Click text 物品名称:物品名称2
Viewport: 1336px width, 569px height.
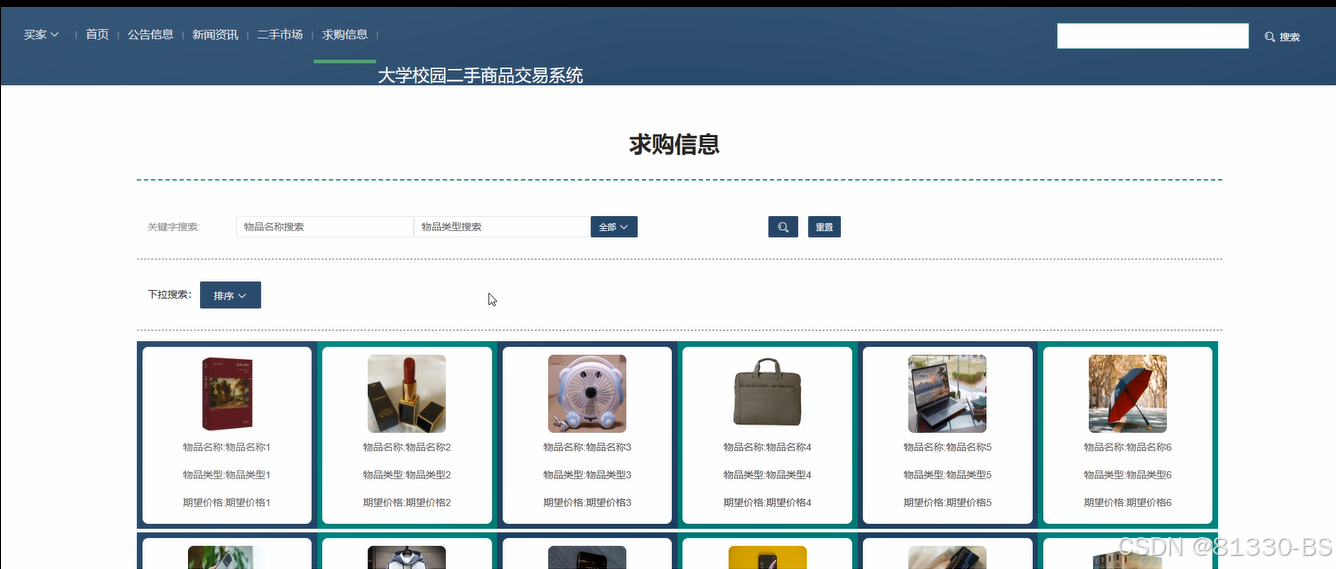pos(407,447)
